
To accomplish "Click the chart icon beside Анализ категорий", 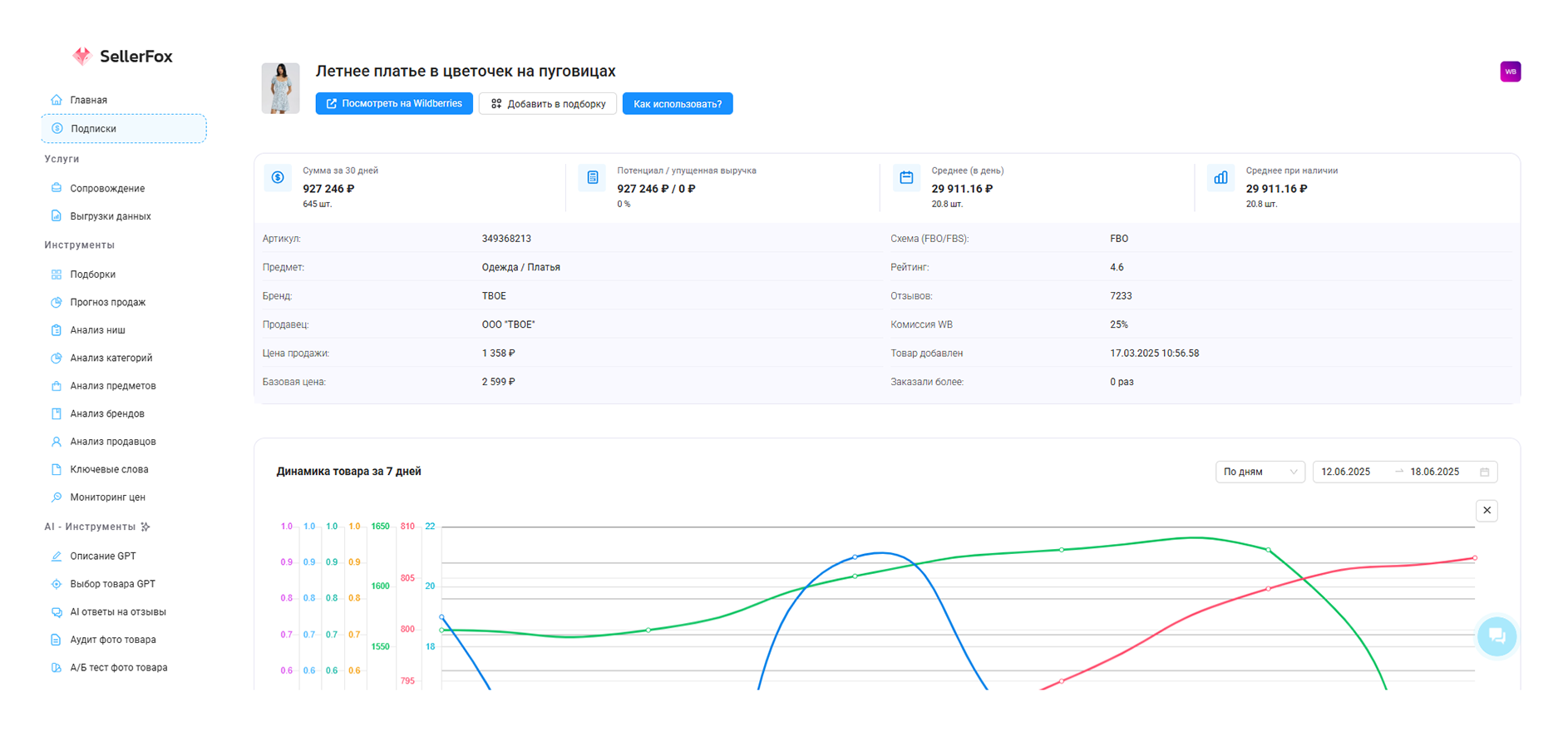I will pos(57,358).
